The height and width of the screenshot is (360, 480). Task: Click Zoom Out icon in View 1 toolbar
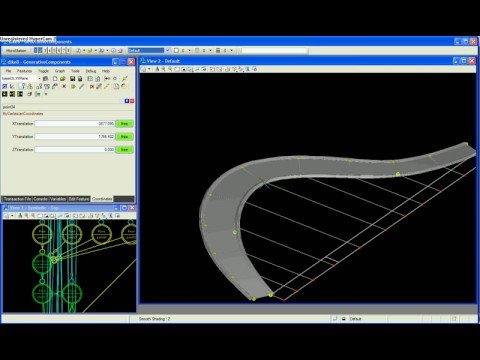coord(33,216)
